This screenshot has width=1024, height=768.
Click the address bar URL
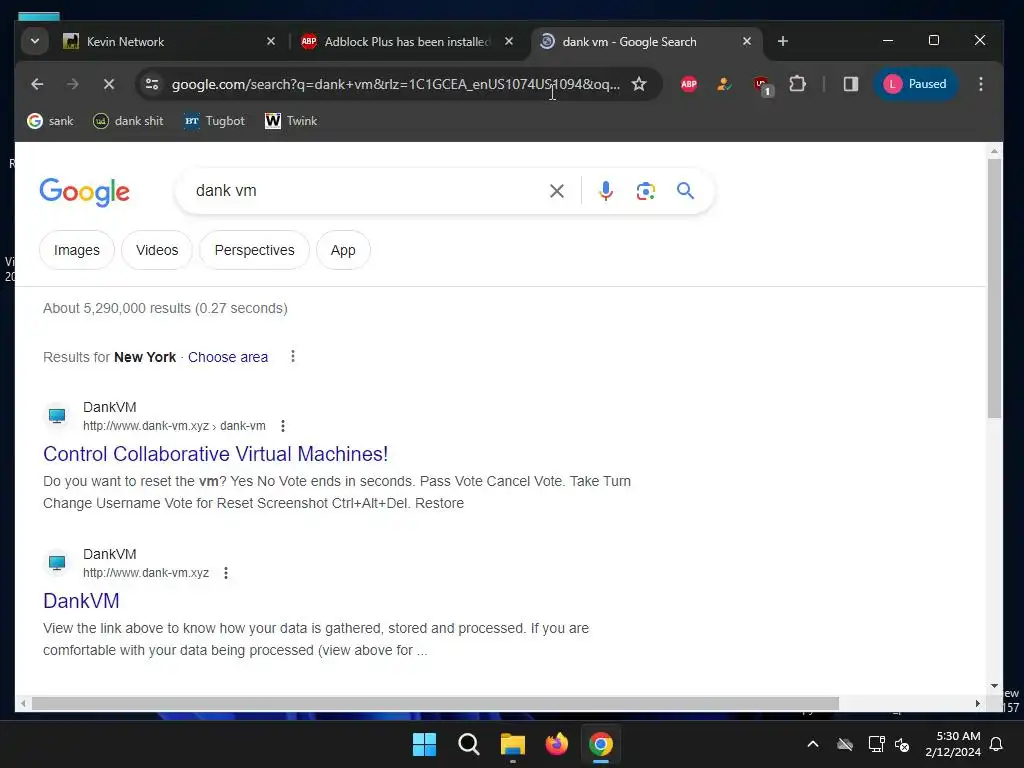point(396,84)
